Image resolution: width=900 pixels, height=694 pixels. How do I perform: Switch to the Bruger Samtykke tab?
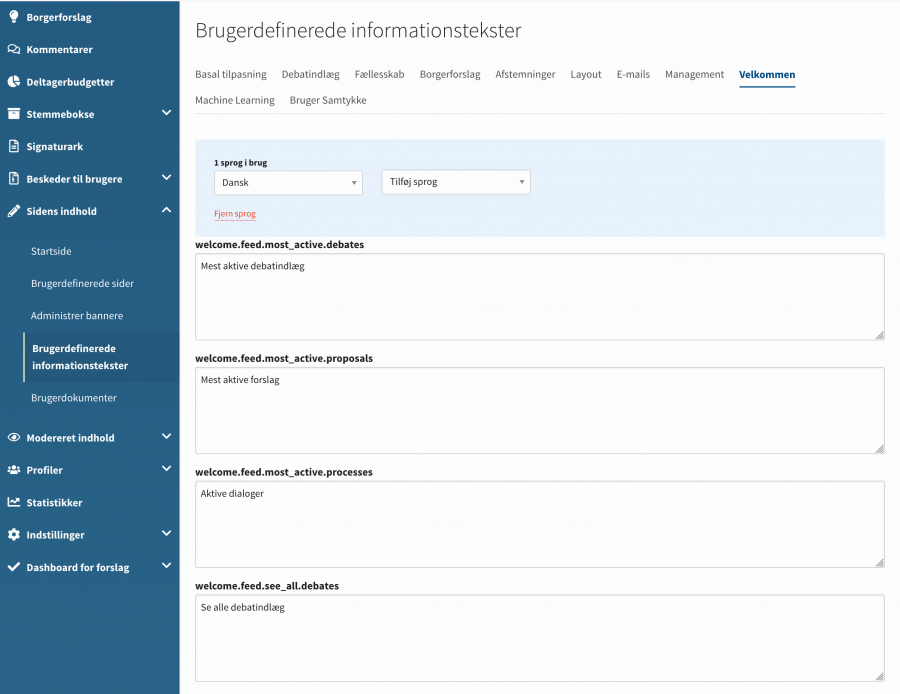point(328,100)
